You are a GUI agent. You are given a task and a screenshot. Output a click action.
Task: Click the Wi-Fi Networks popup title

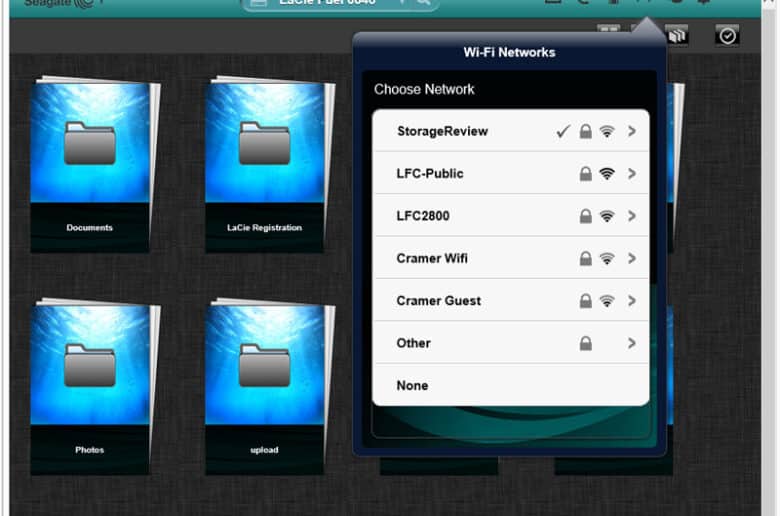click(509, 52)
